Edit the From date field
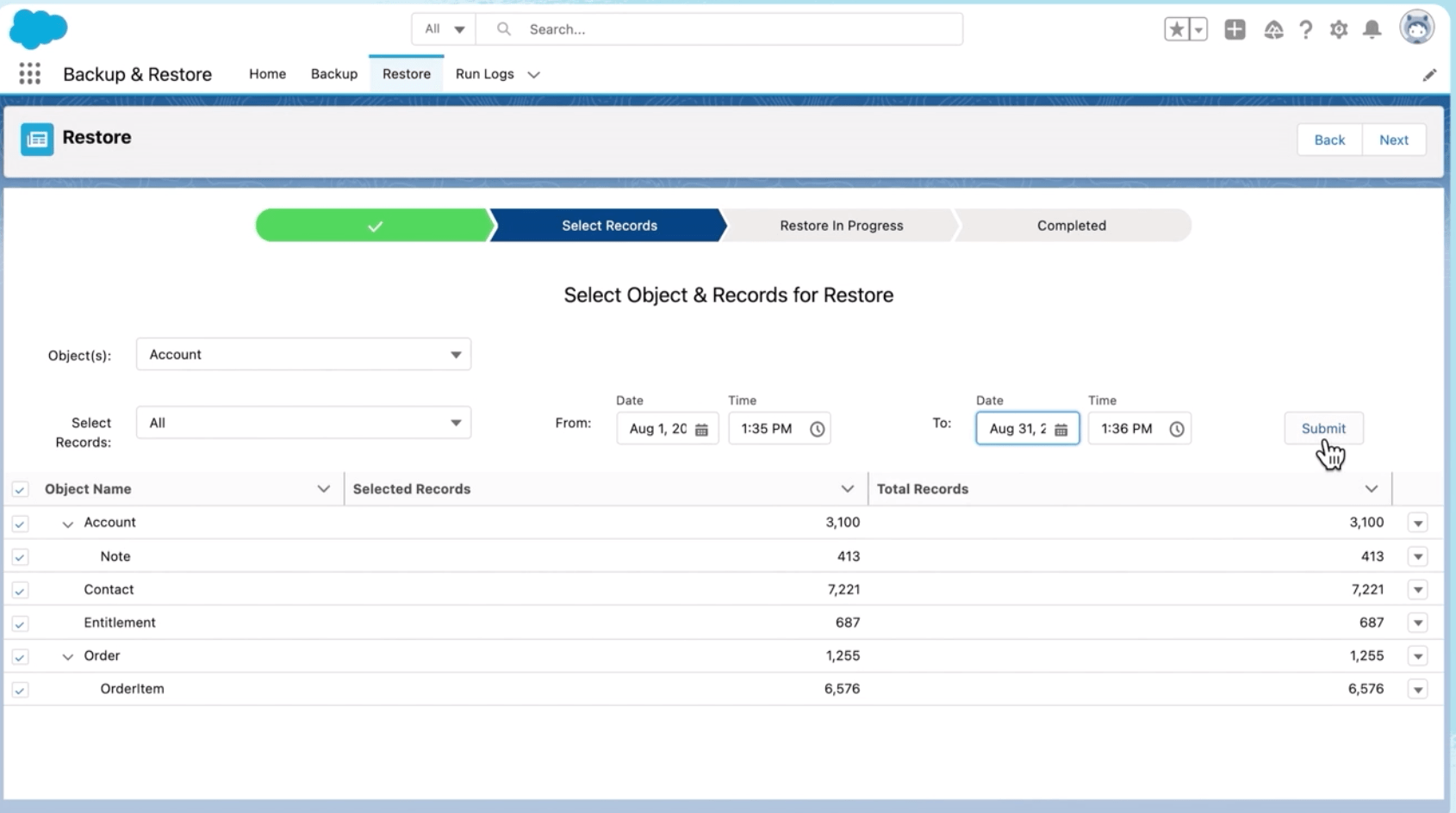The height and width of the screenshot is (813, 1456). 667,429
